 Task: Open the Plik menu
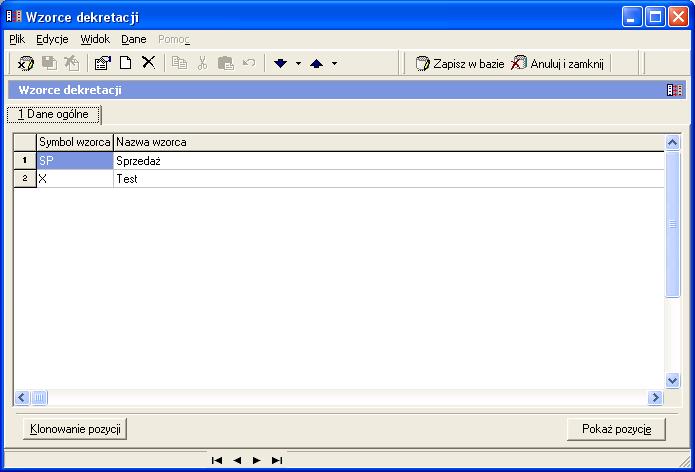coord(17,39)
